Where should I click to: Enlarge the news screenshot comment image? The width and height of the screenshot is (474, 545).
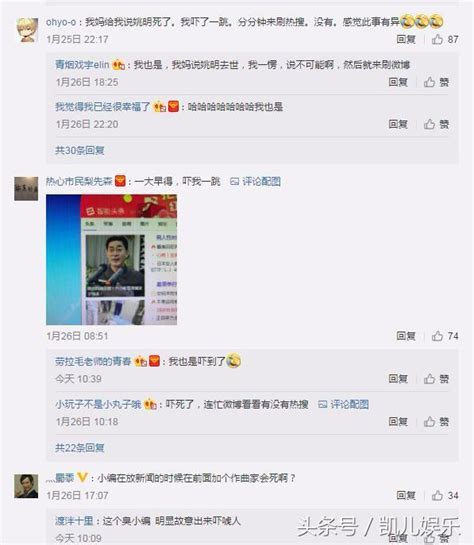(x=112, y=260)
